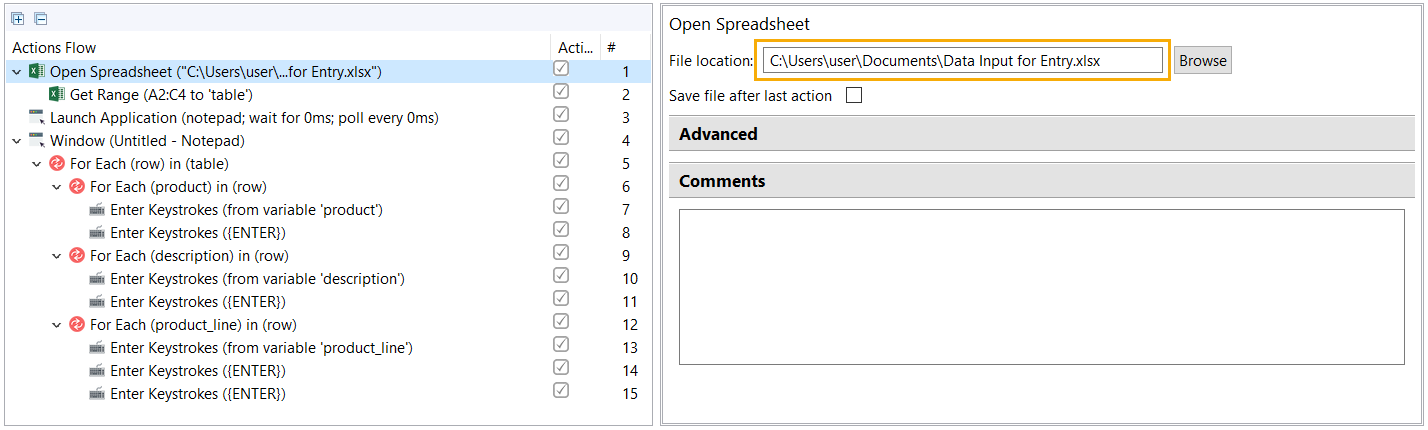Click the Comments section header
The image size is (1428, 430).
[x=1042, y=181]
